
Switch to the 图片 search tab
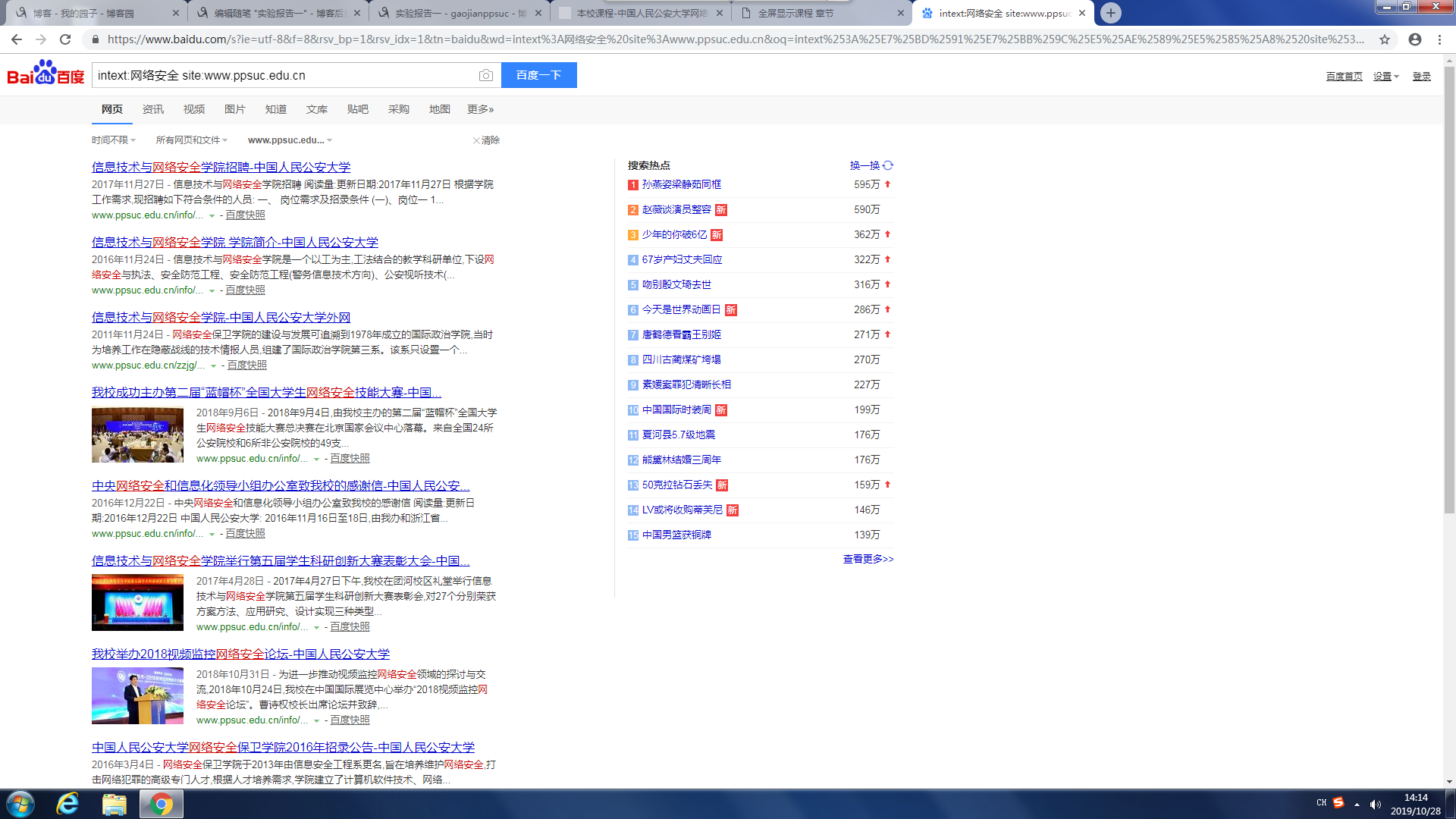pyautogui.click(x=235, y=109)
